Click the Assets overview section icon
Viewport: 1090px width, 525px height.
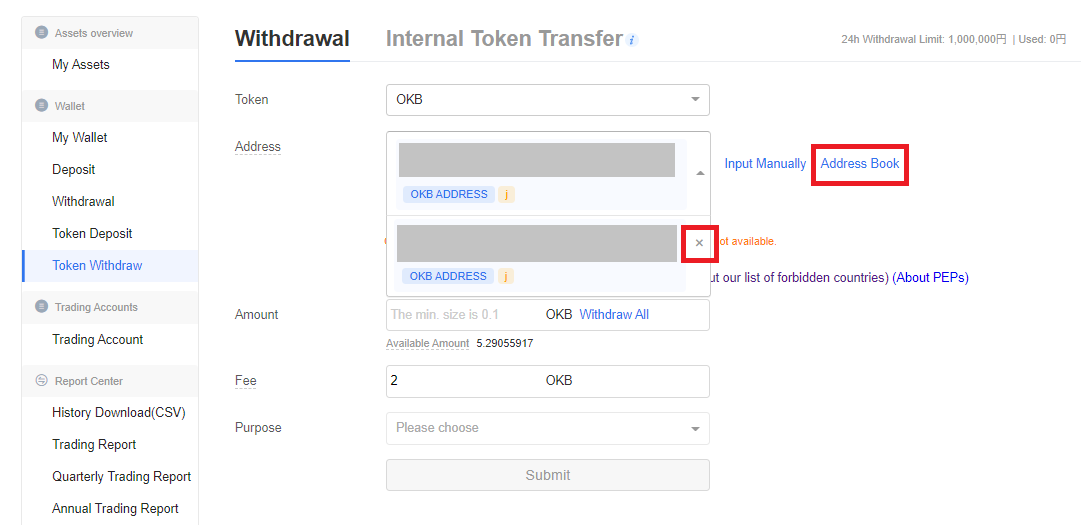click(42, 33)
